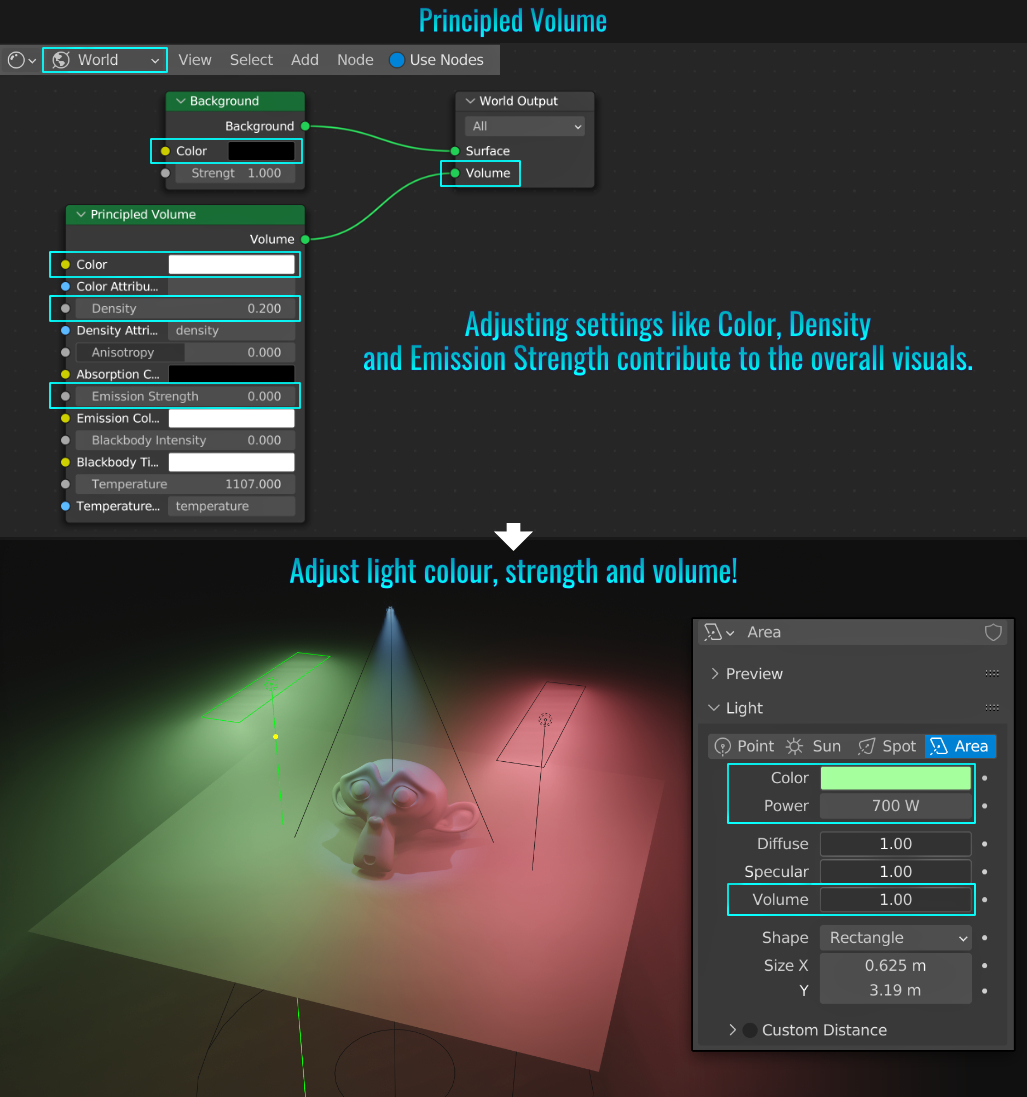1027x1097 pixels.
Task: Collapse the Principled Volume node
Action: (81, 214)
